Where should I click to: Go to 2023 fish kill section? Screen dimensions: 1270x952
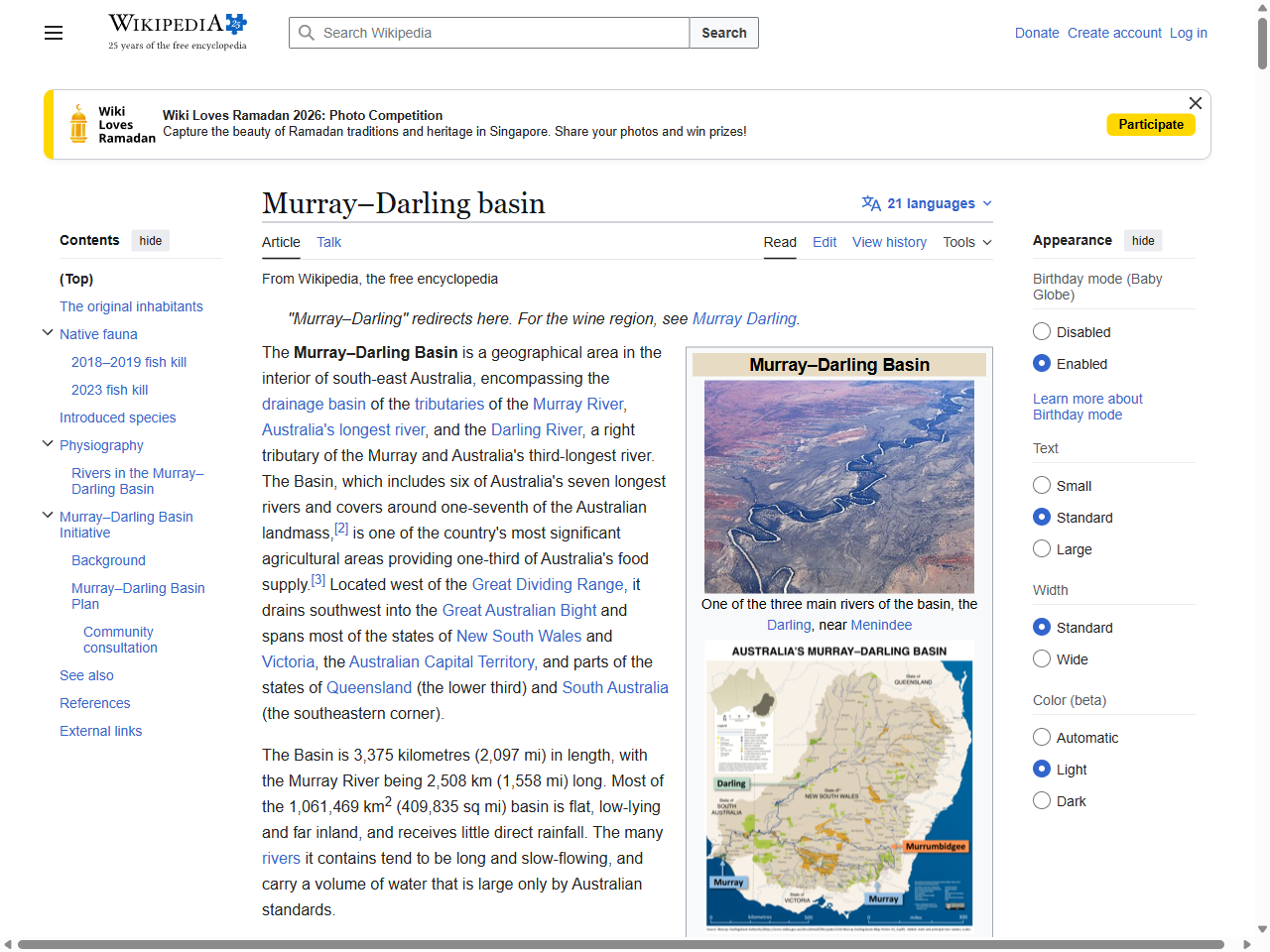(109, 390)
